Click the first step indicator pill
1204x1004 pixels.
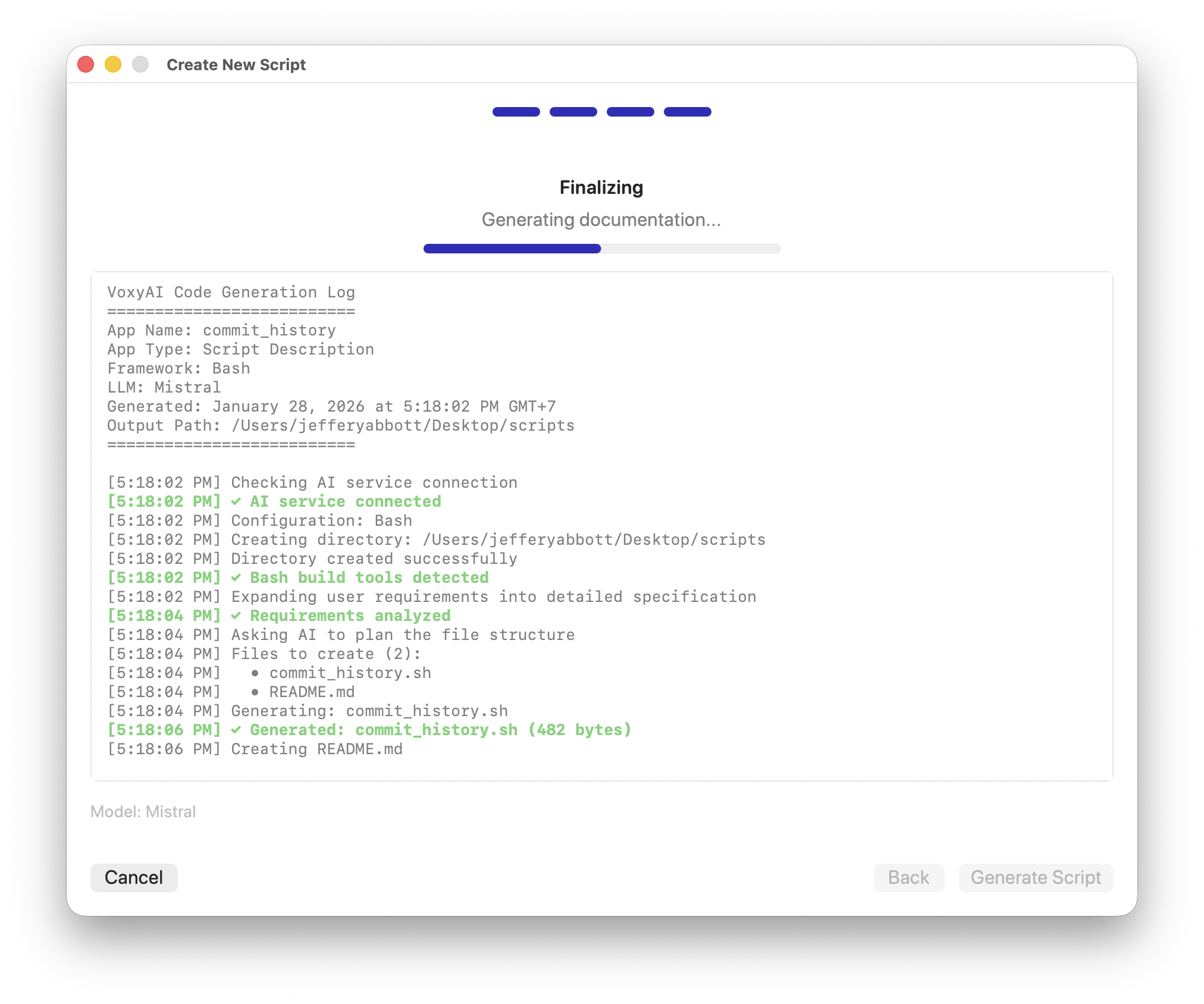(x=516, y=112)
